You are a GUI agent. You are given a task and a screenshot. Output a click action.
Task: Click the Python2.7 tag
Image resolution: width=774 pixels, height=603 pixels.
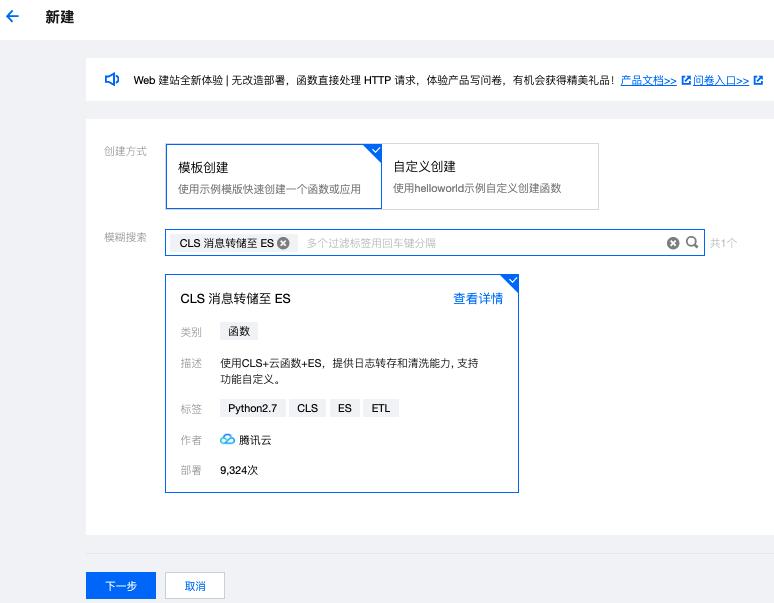pyautogui.click(x=253, y=408)
